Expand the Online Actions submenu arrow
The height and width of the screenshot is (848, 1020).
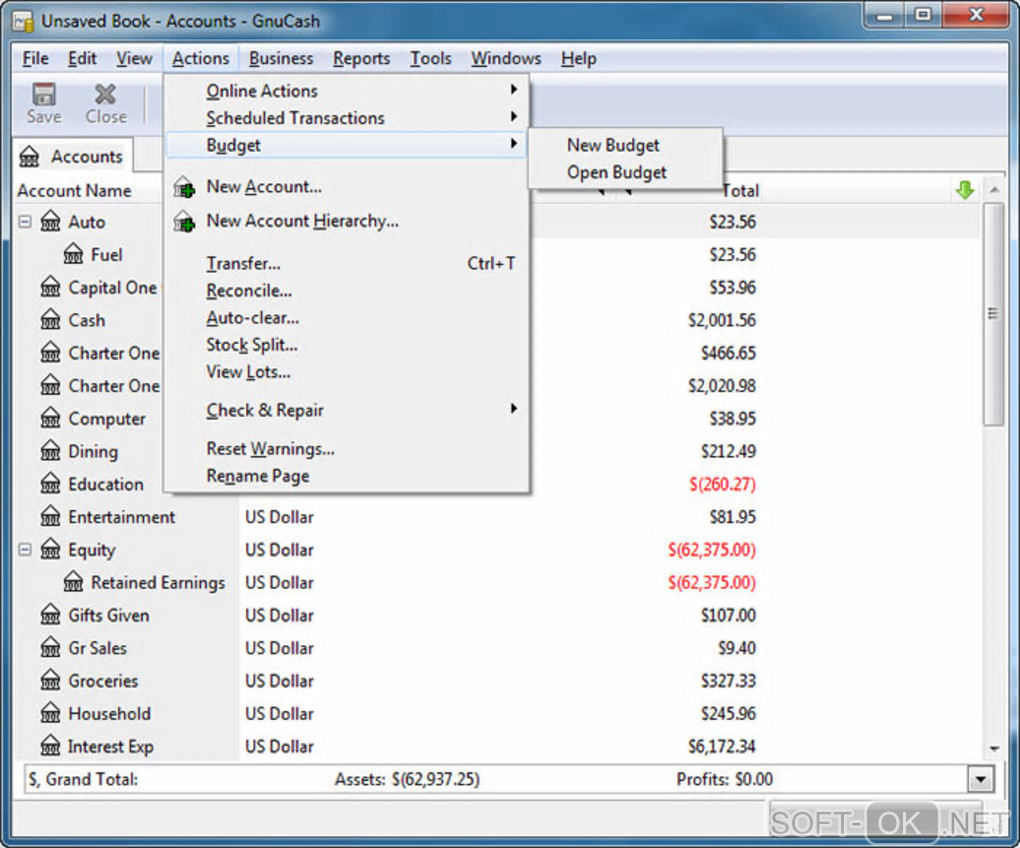[514, 90]
